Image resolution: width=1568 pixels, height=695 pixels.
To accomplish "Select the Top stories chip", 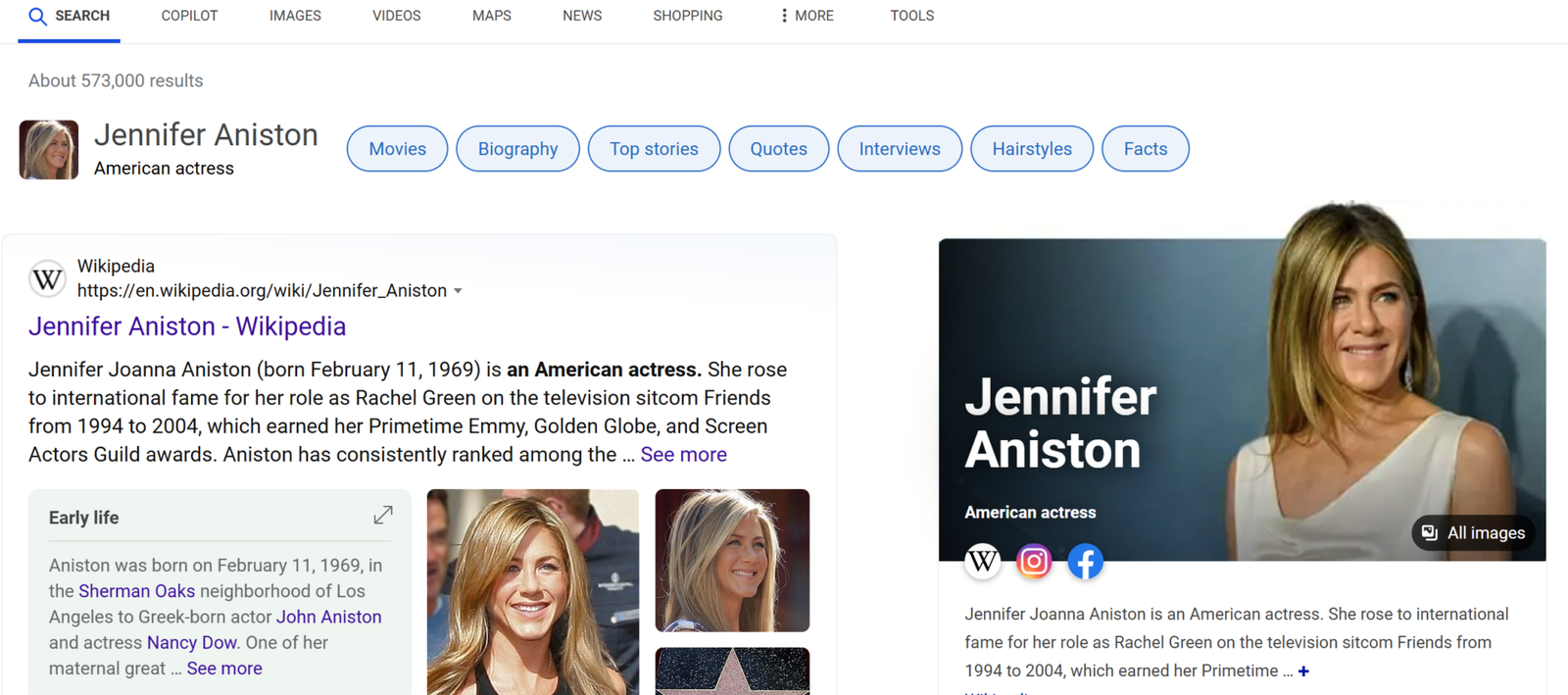I will tap(654, 149).
